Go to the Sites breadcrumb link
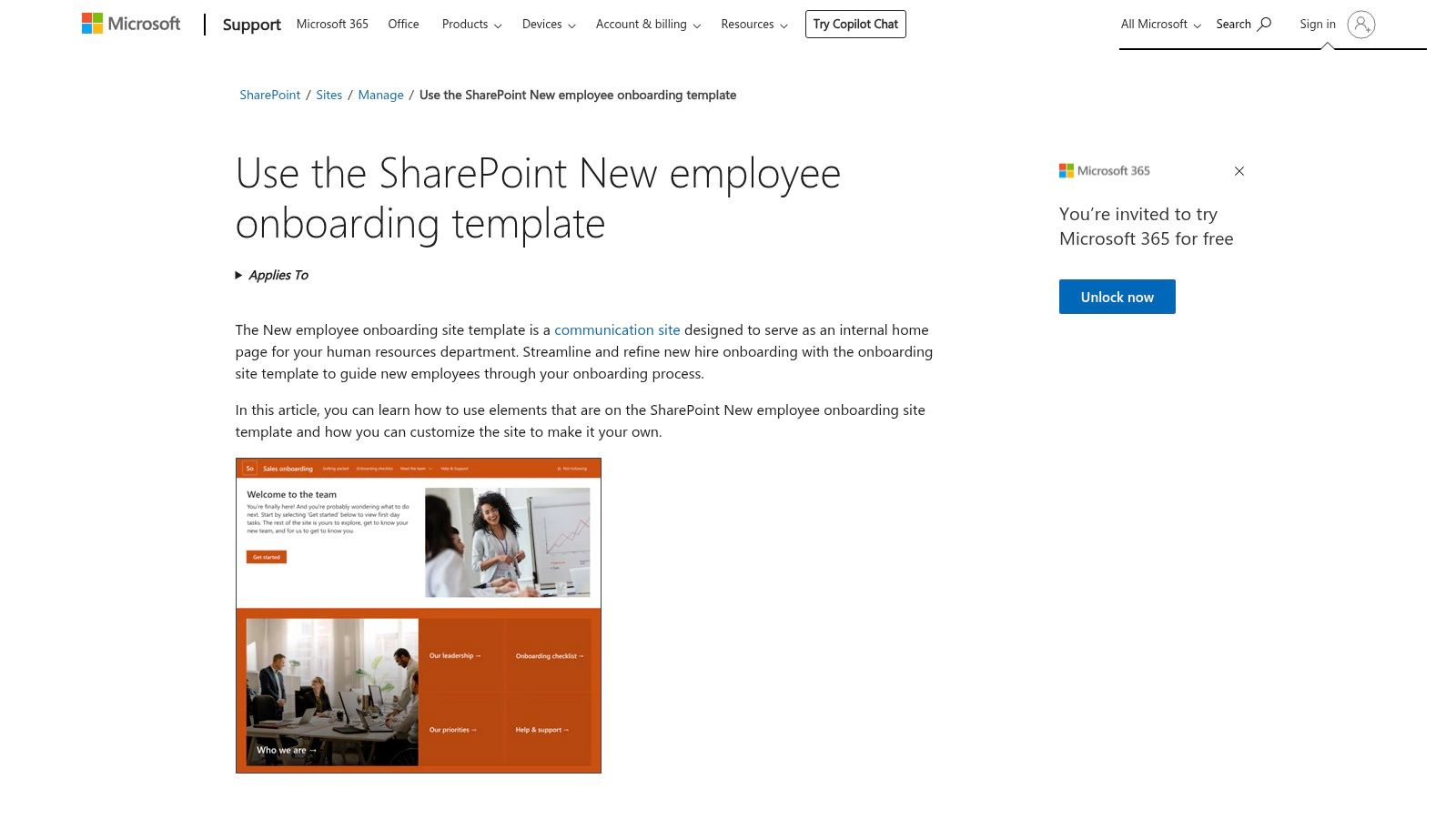The width and height of the screenshot is (1456, 819). (x=329, y=96)
